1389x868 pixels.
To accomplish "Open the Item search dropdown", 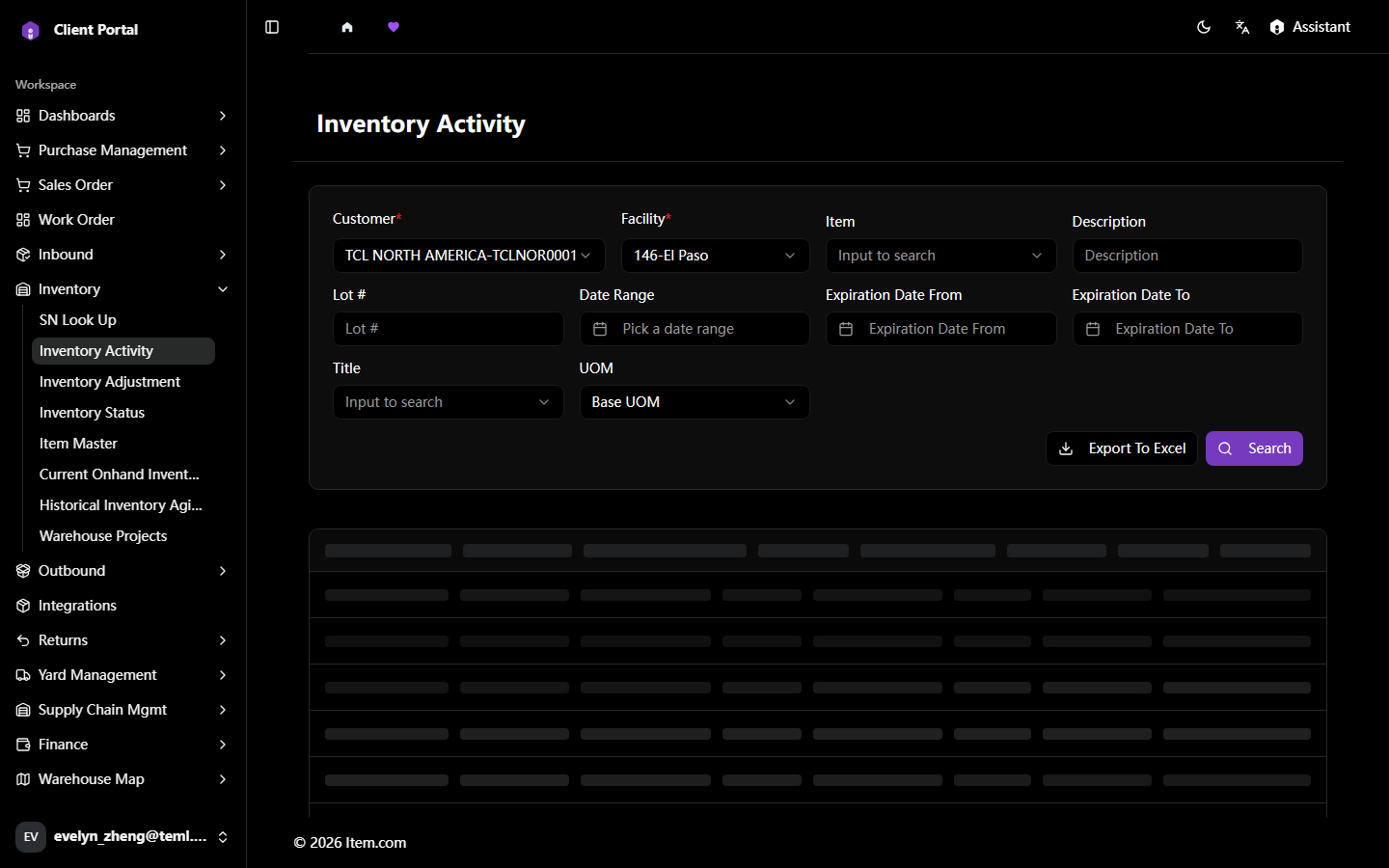I will tap(940, 256).
